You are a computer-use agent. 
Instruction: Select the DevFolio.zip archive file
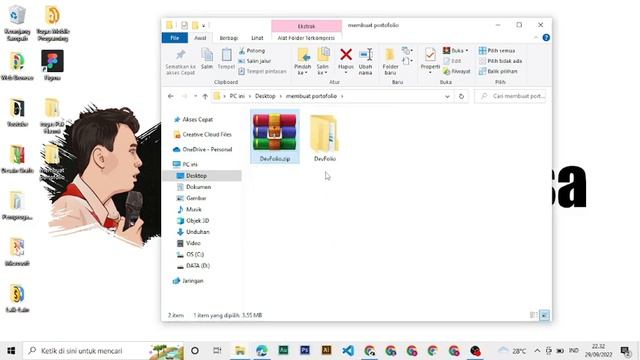(x=274, y=137)
